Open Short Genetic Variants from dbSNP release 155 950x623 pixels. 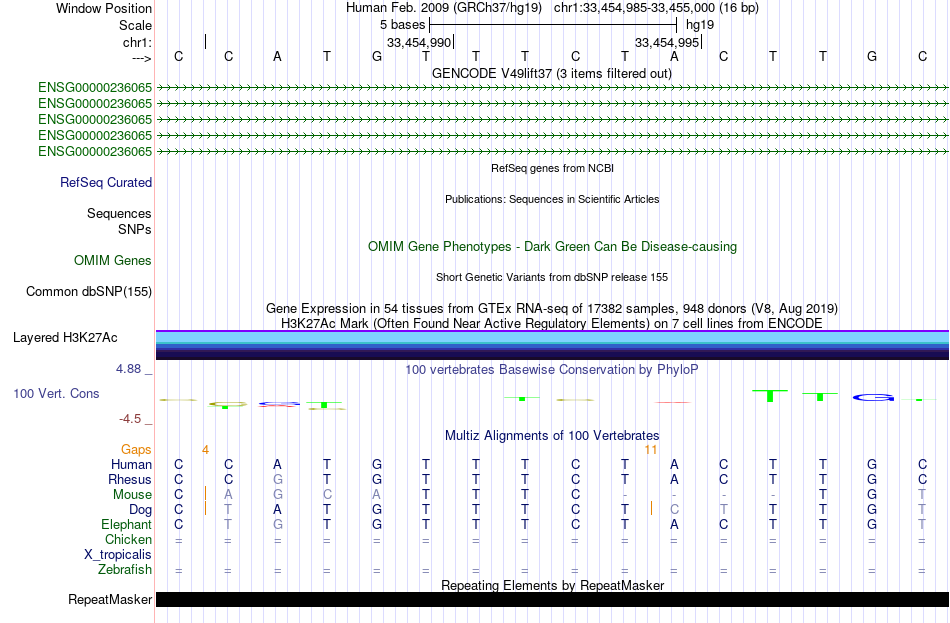click(551, 277)
